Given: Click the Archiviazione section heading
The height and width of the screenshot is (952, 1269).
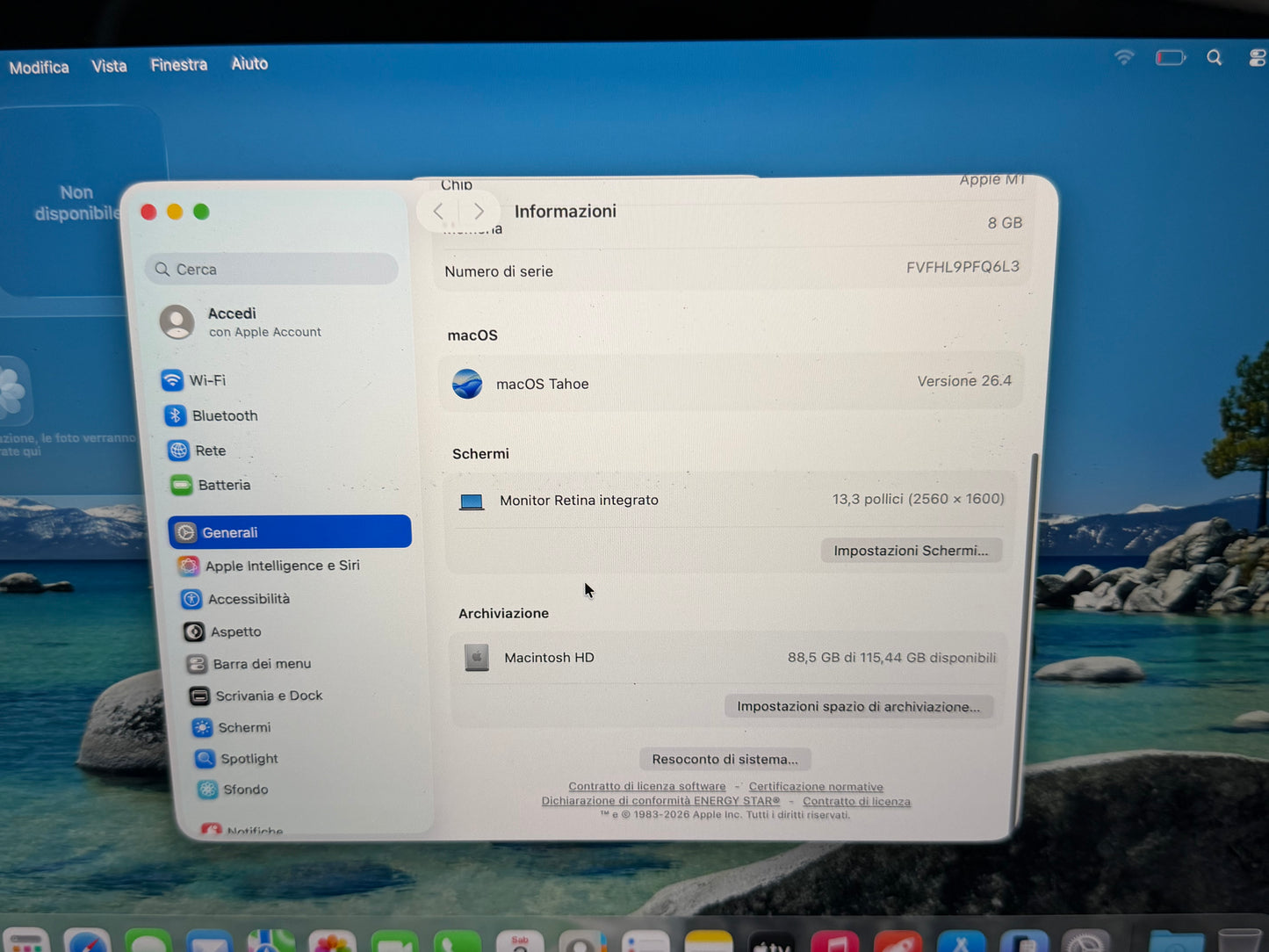Looking at the screenshot, I should pos(503,613).
